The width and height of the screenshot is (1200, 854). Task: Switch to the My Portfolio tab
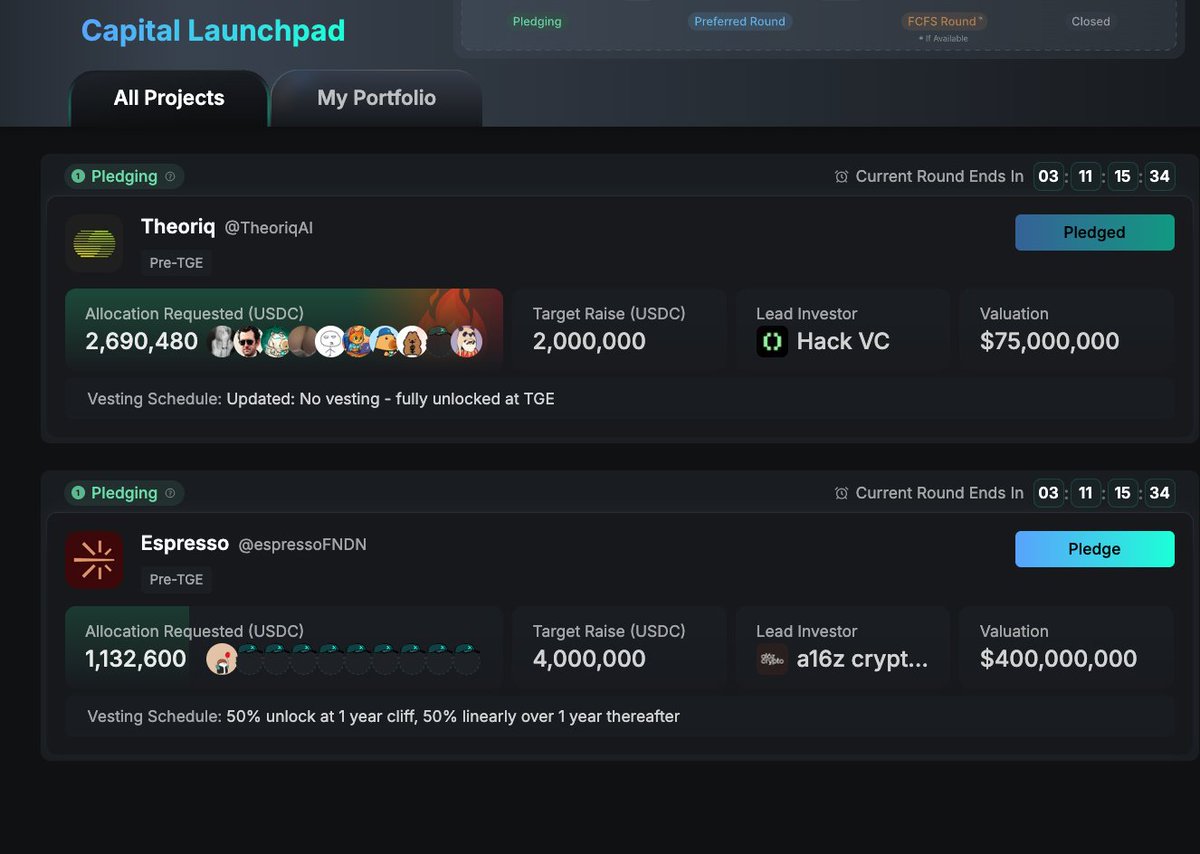(x=376, y=98)
